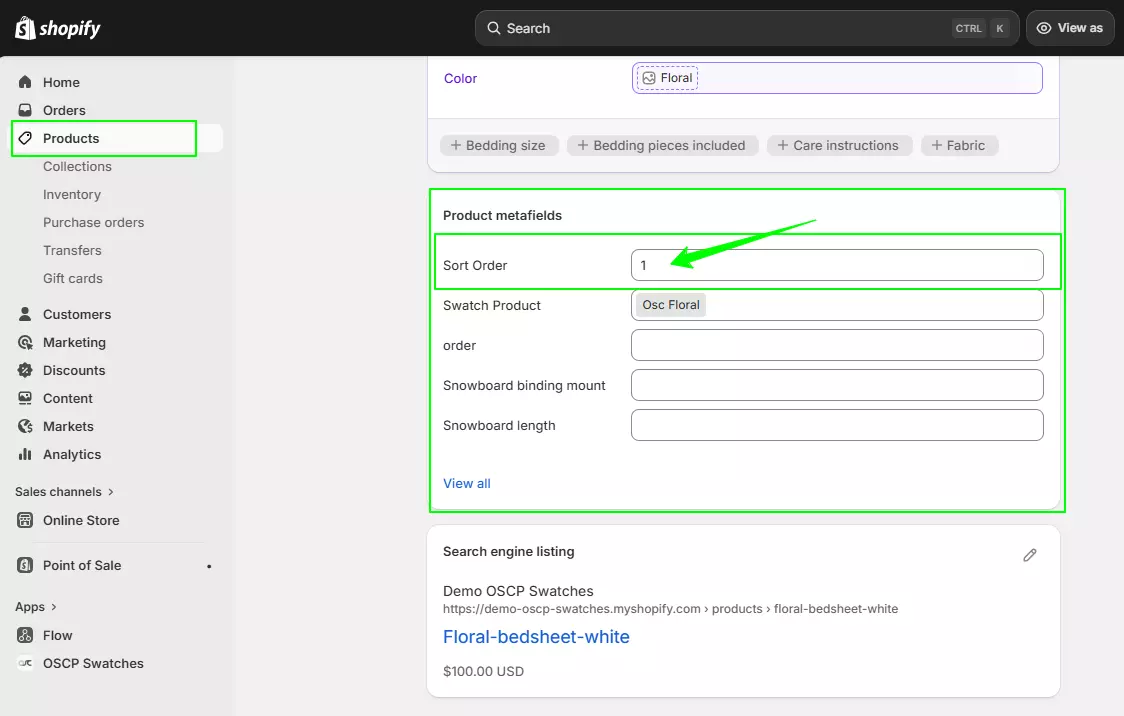Click the Home icon in sidebar
1124x716 pixels.
(x=25, y=82)
